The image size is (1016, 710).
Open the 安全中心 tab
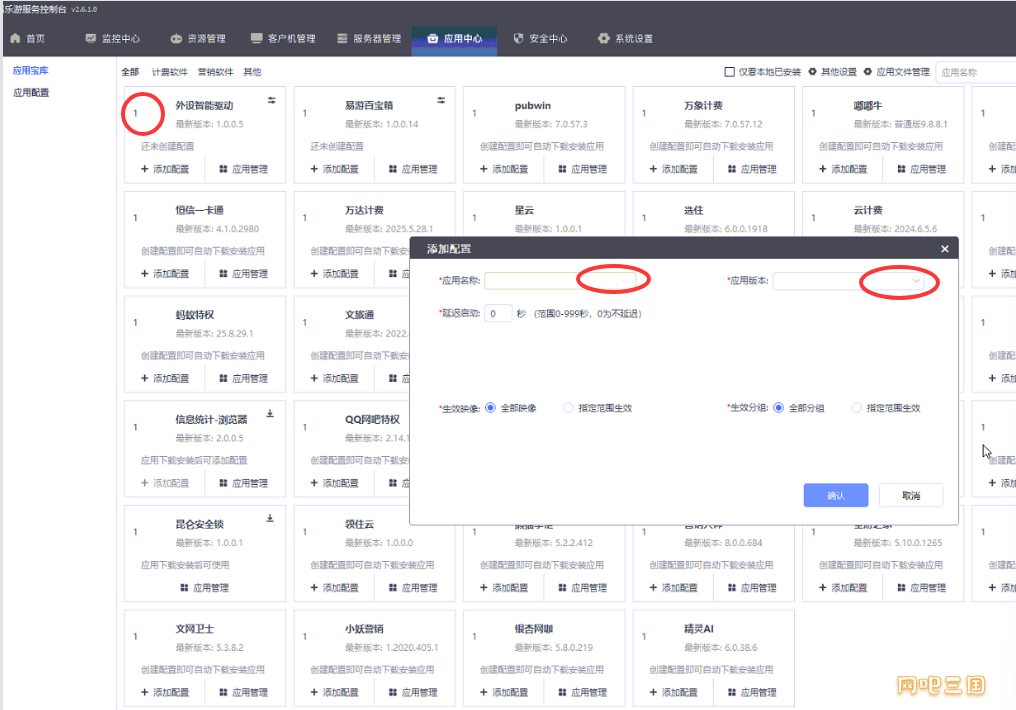pyautogui.click(x=540, y=39)
